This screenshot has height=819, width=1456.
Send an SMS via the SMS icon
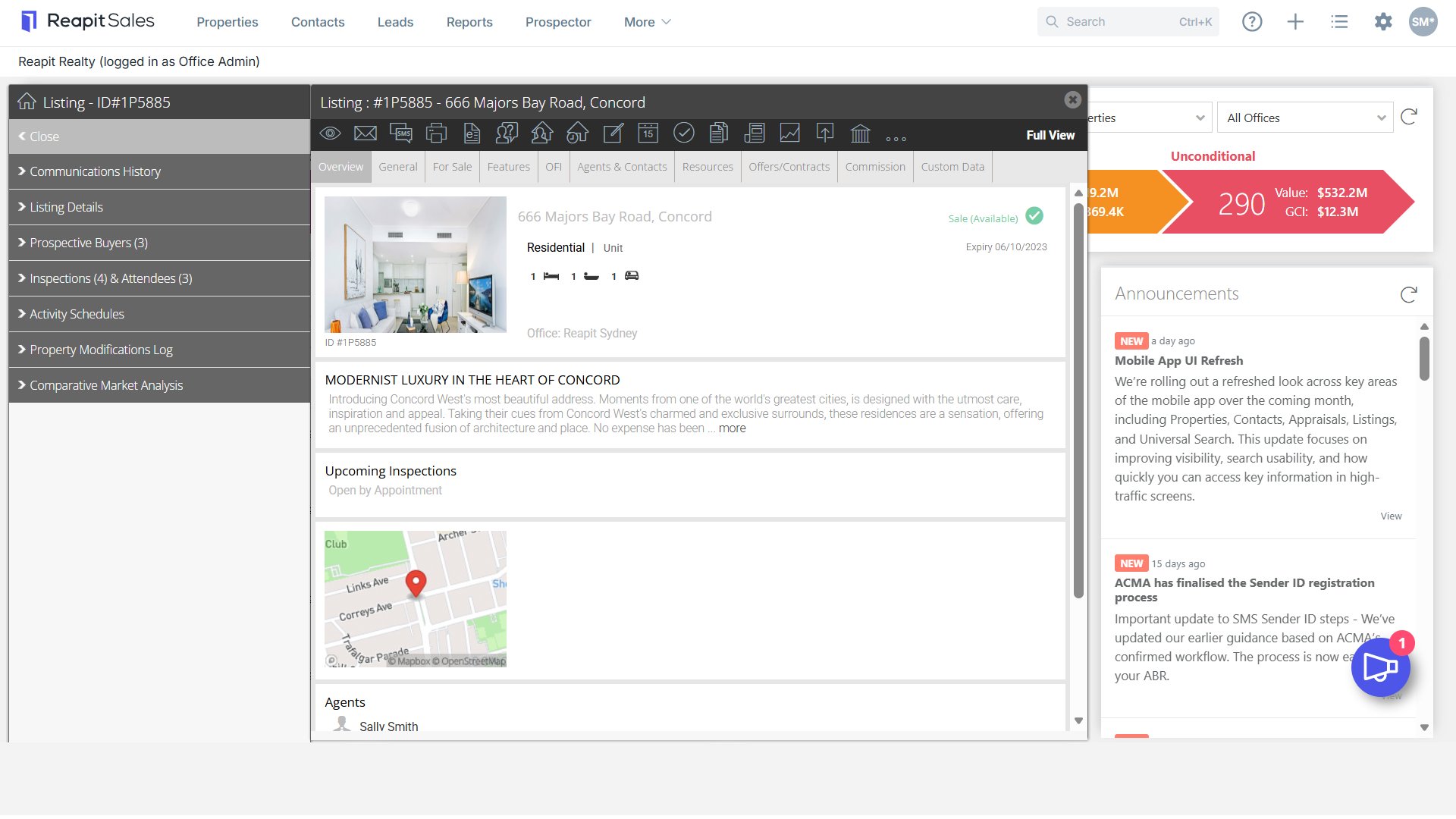click(x=401, y=133)
